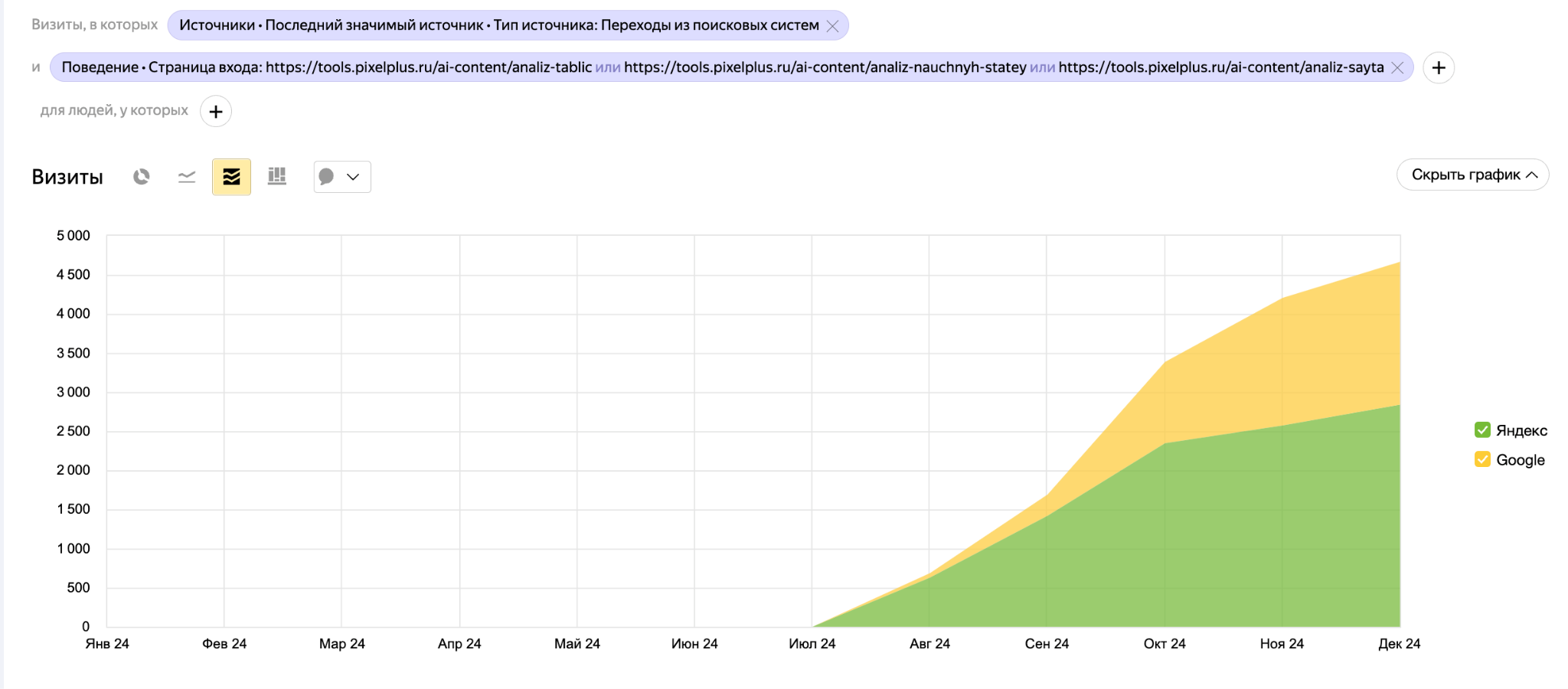The image size is (1568, 689).
Task: Click the 2 500 y-axis value
Action: click(x=73, y=431)
